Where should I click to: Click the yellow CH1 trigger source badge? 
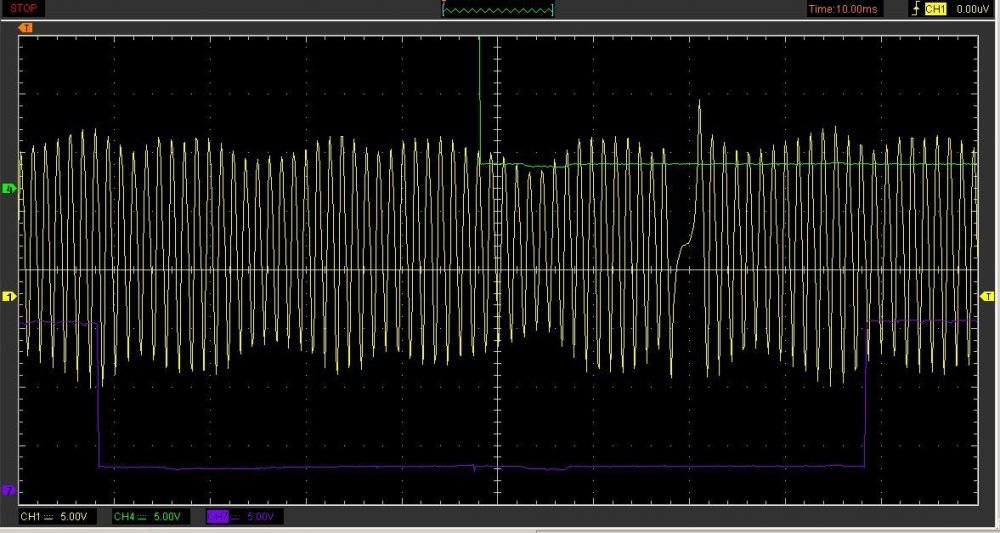934,9
